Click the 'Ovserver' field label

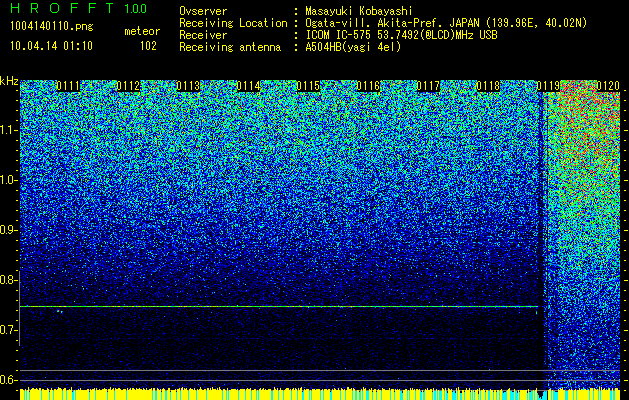(x=203, y=11)
